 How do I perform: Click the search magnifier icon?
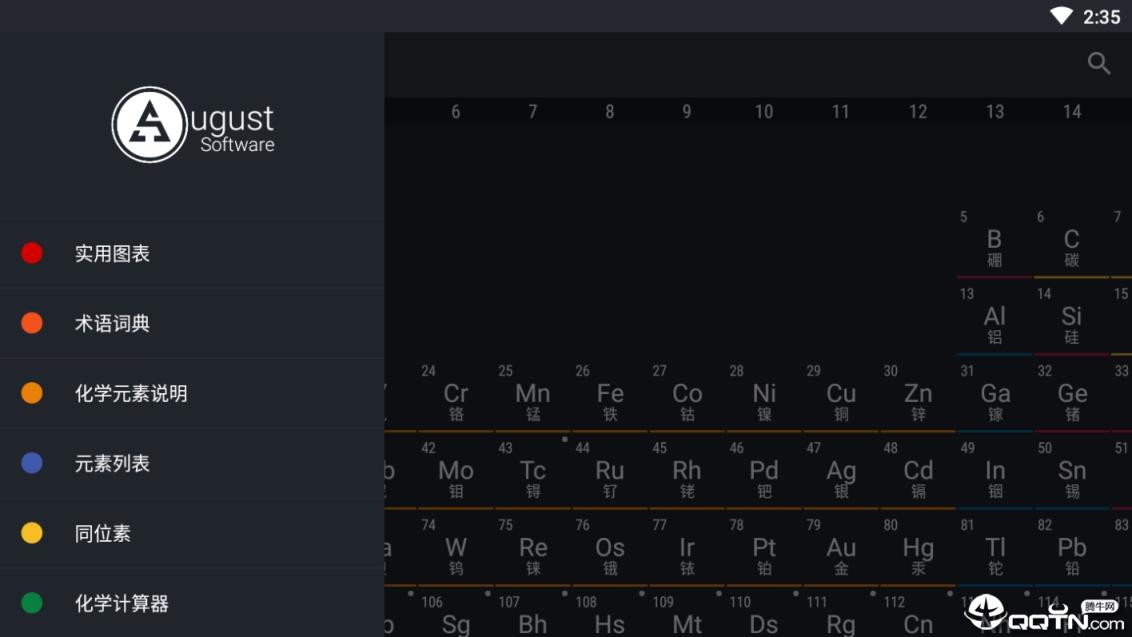1099,64
